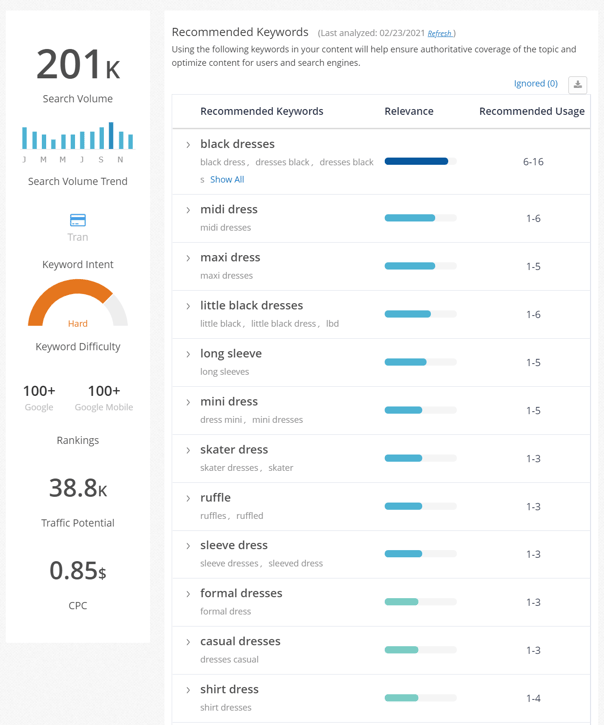Click the Hard keyword difficulty gauge
The height and width of the screenshot is (725, 604).
pos(78,303)
